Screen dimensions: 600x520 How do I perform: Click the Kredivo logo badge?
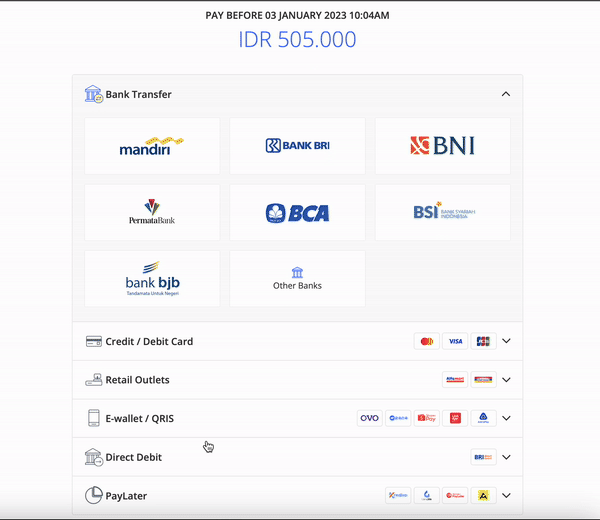398,496
